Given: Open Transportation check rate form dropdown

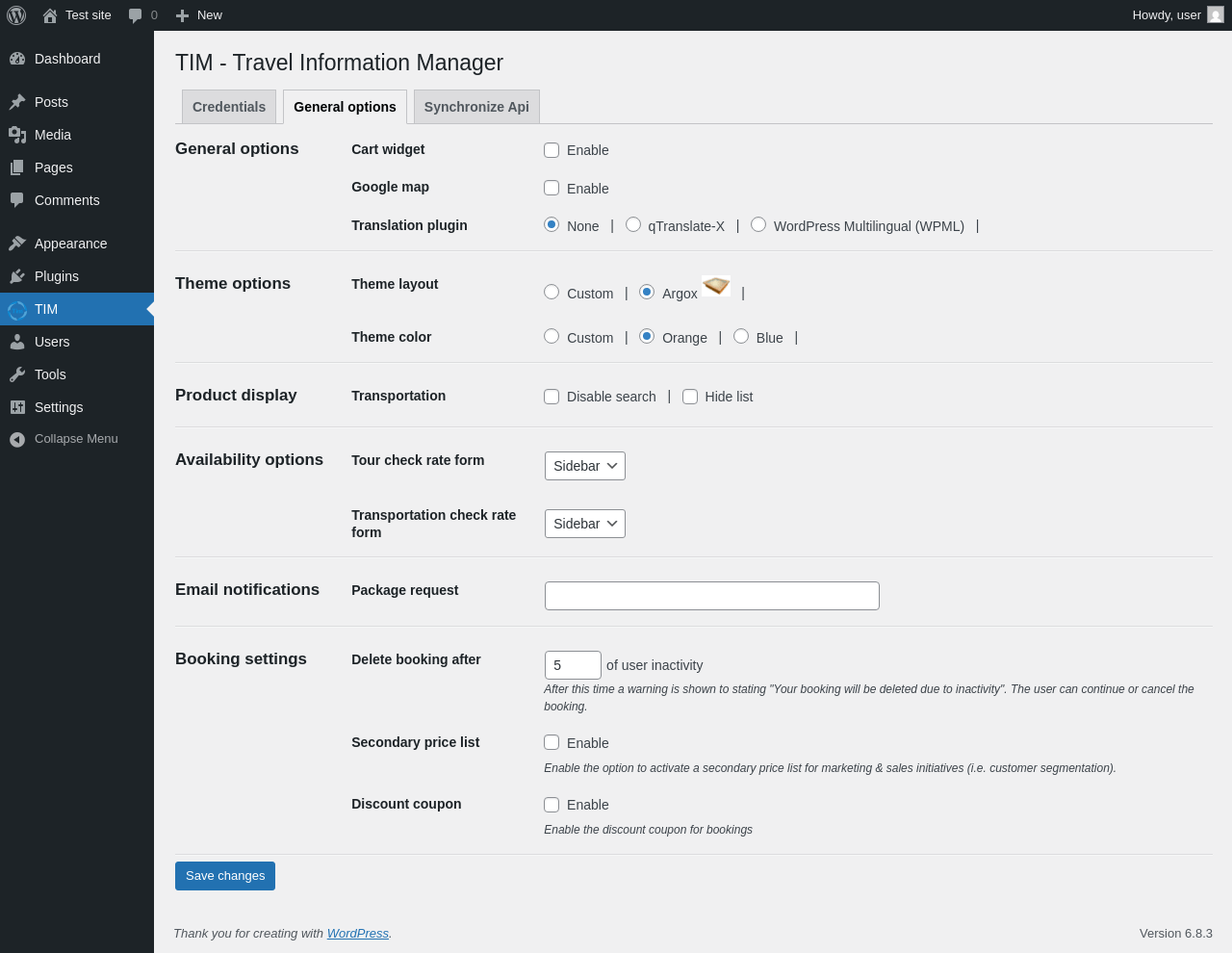Looking at the screenshot, I should [584, 524].
